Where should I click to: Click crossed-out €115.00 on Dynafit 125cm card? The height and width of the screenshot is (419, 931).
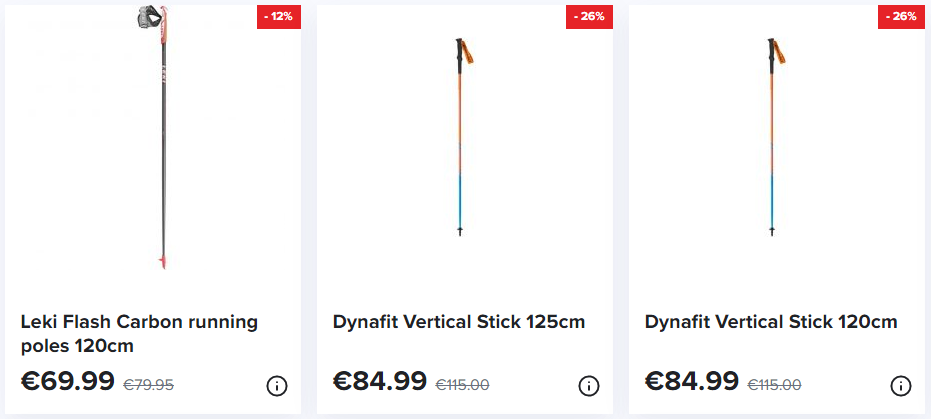pos(463,385)
